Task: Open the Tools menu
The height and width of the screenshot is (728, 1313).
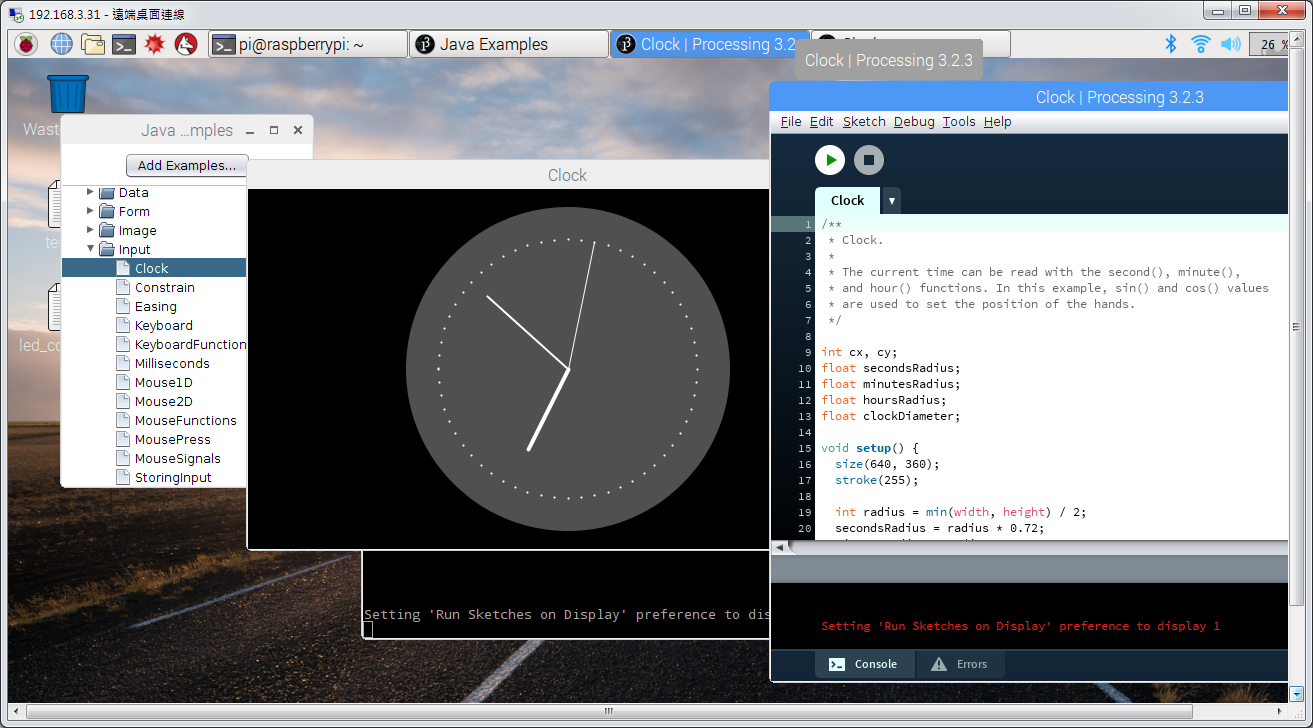Action: pos(958,122)
